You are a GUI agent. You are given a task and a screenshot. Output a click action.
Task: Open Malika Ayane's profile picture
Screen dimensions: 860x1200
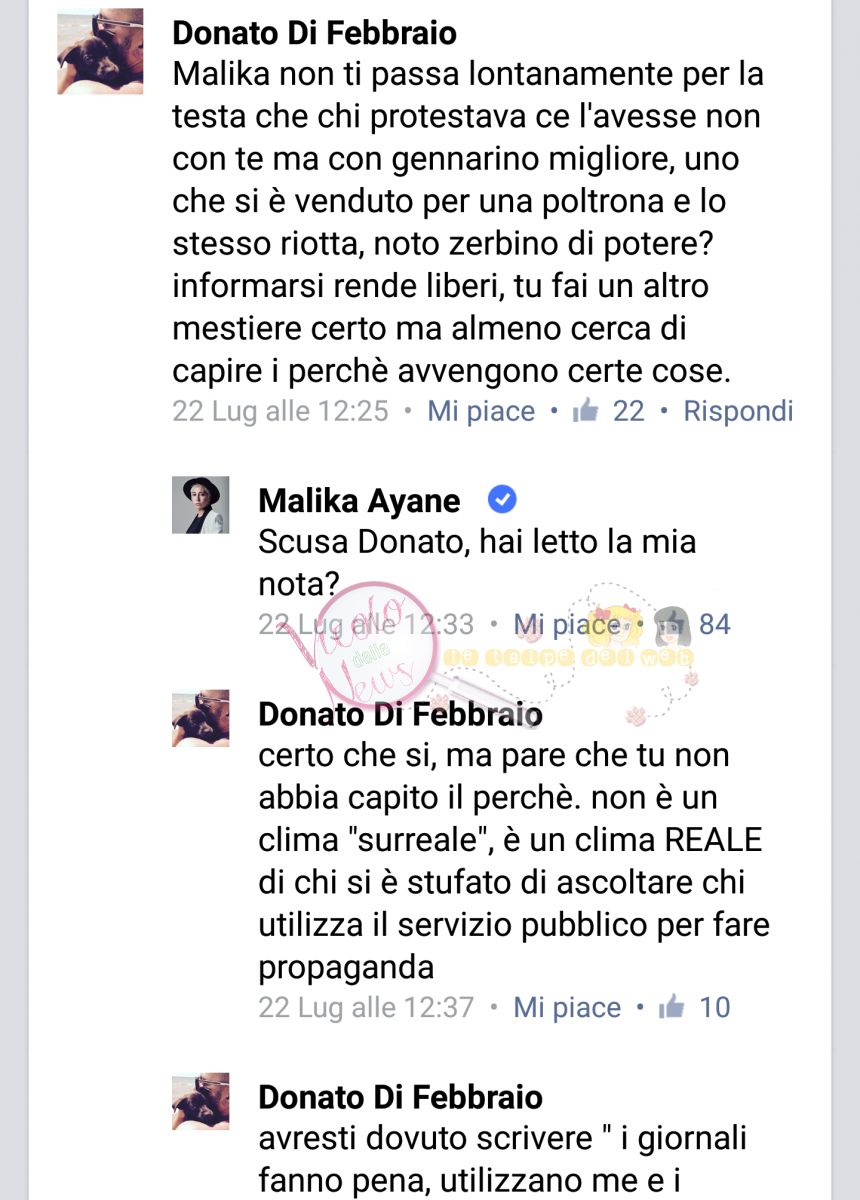(x=206, y=505)
